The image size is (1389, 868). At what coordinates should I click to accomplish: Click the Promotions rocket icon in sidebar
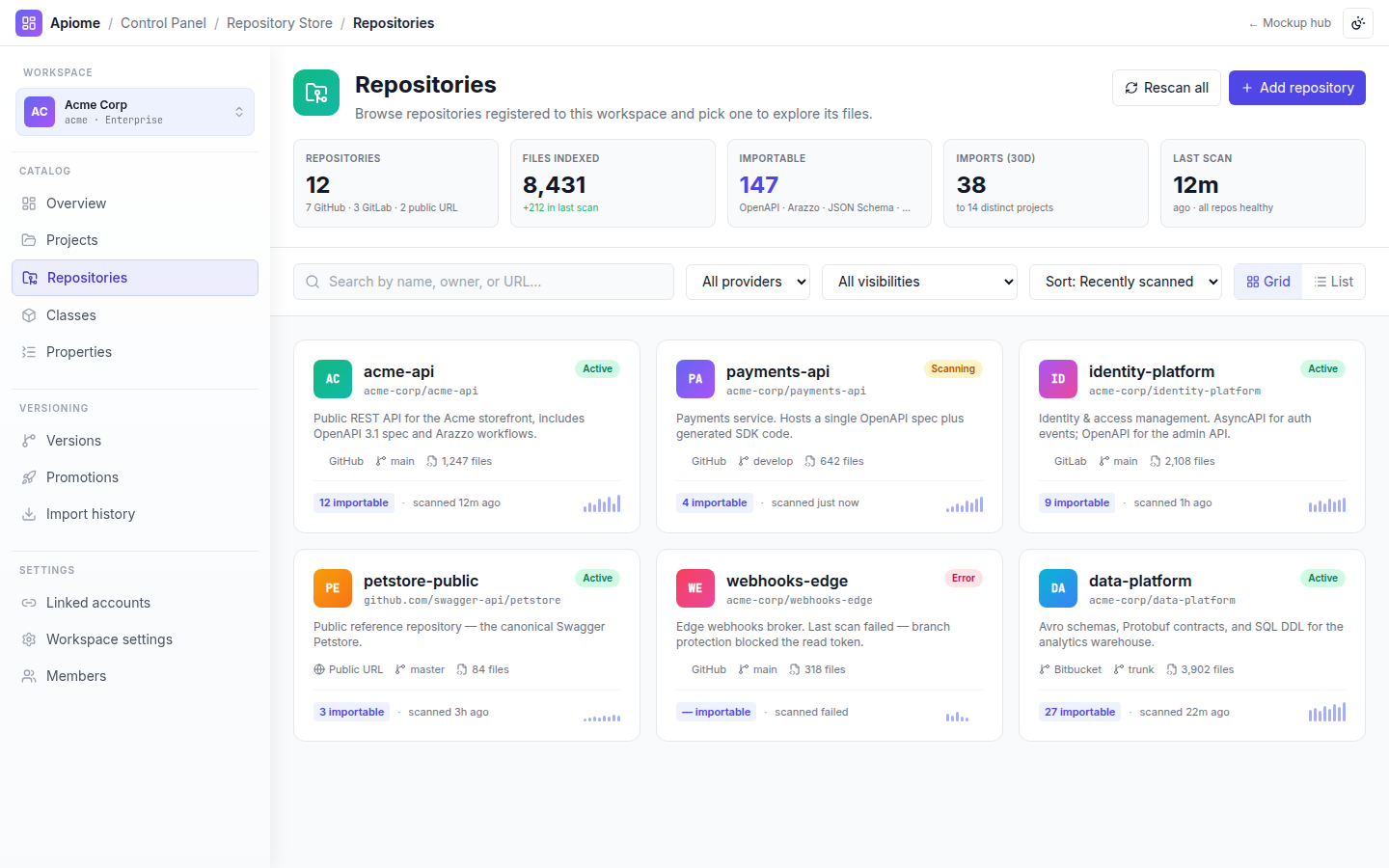tap(29, 477)
